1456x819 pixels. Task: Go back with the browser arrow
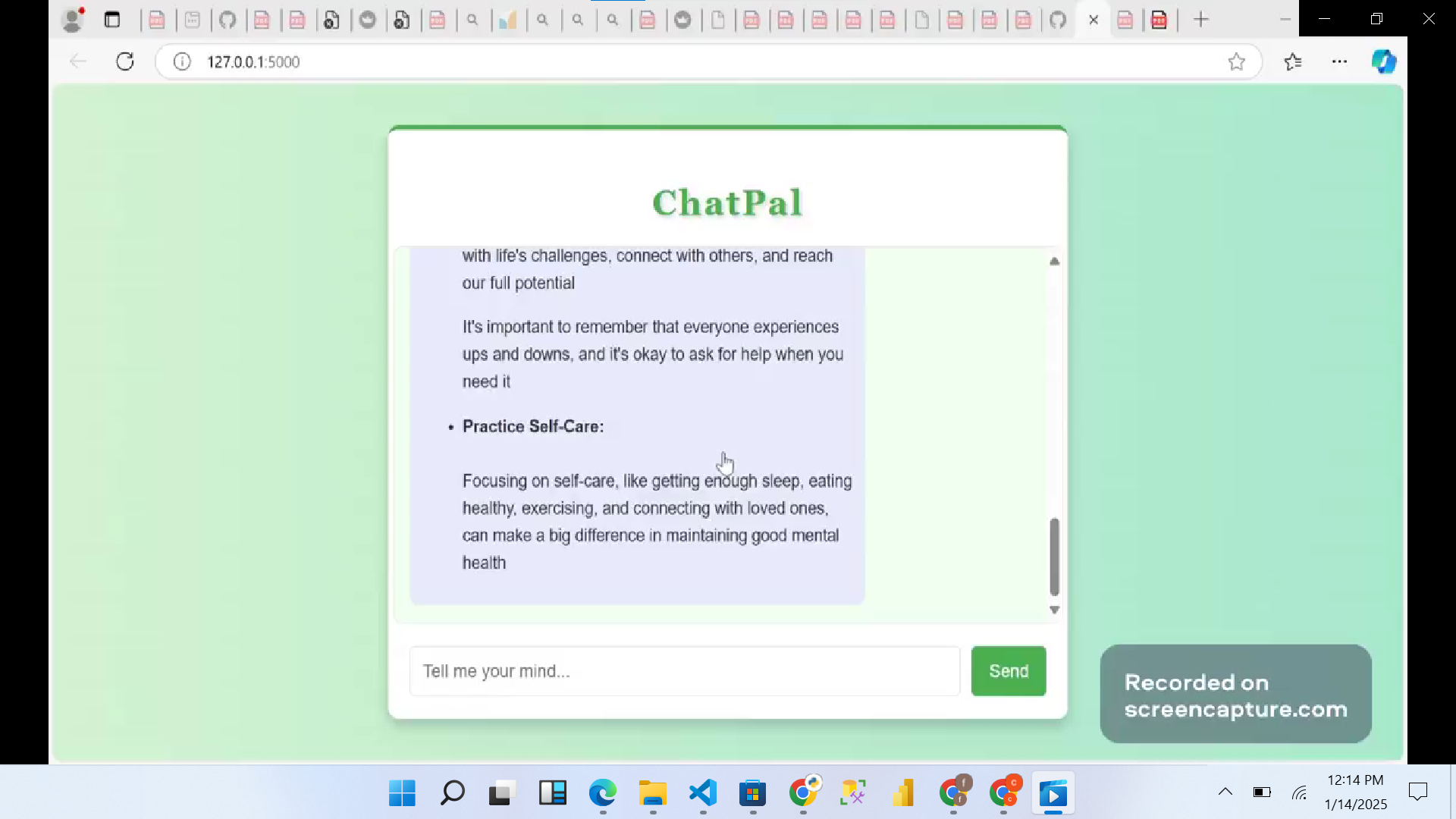coord(77,61)
